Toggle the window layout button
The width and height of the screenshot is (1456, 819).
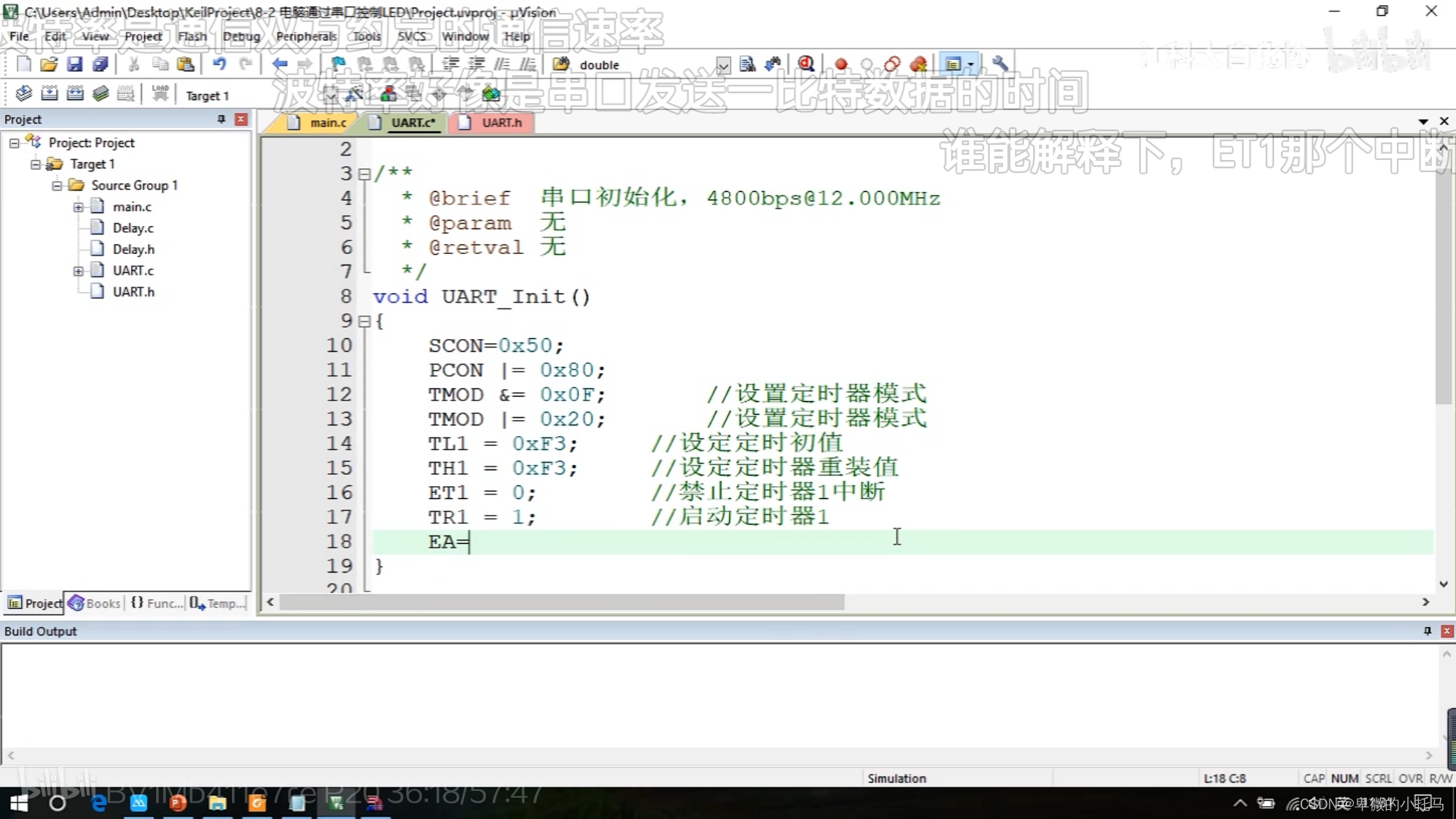953,64
